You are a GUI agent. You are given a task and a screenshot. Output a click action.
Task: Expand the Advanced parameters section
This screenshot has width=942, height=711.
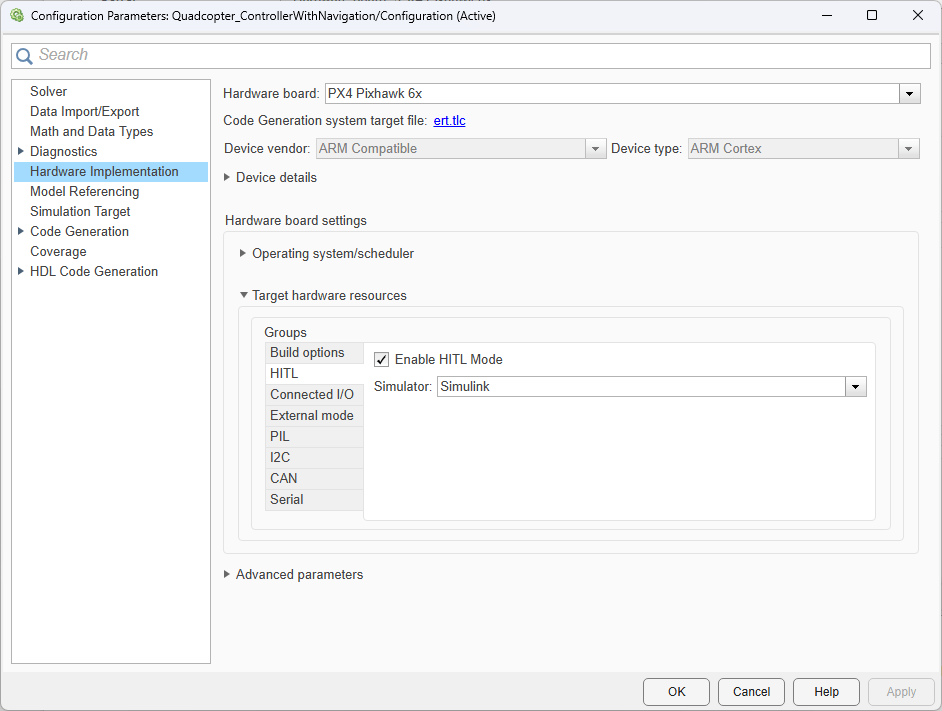(x=227, y=574)
